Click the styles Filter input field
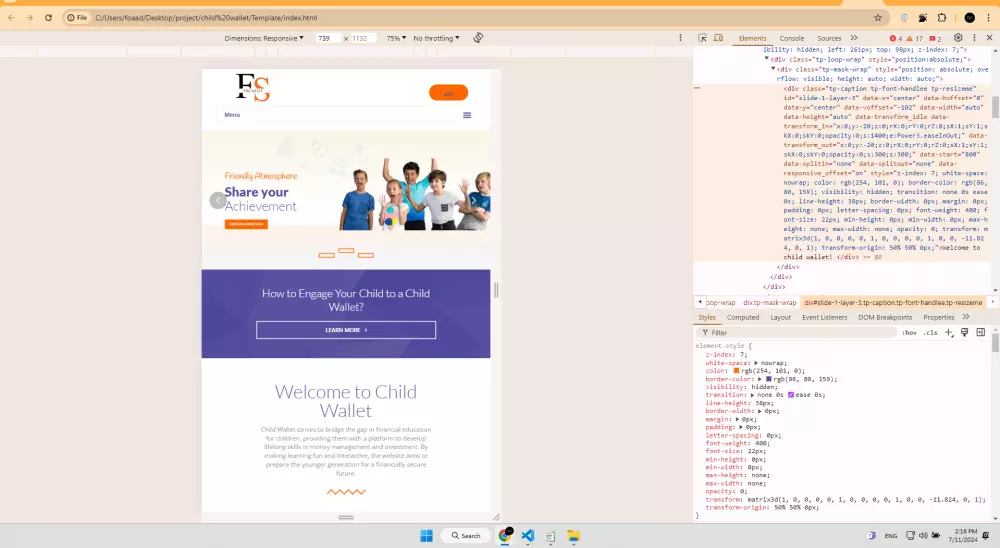1000x548 pixels. click(x=797, y=332)
